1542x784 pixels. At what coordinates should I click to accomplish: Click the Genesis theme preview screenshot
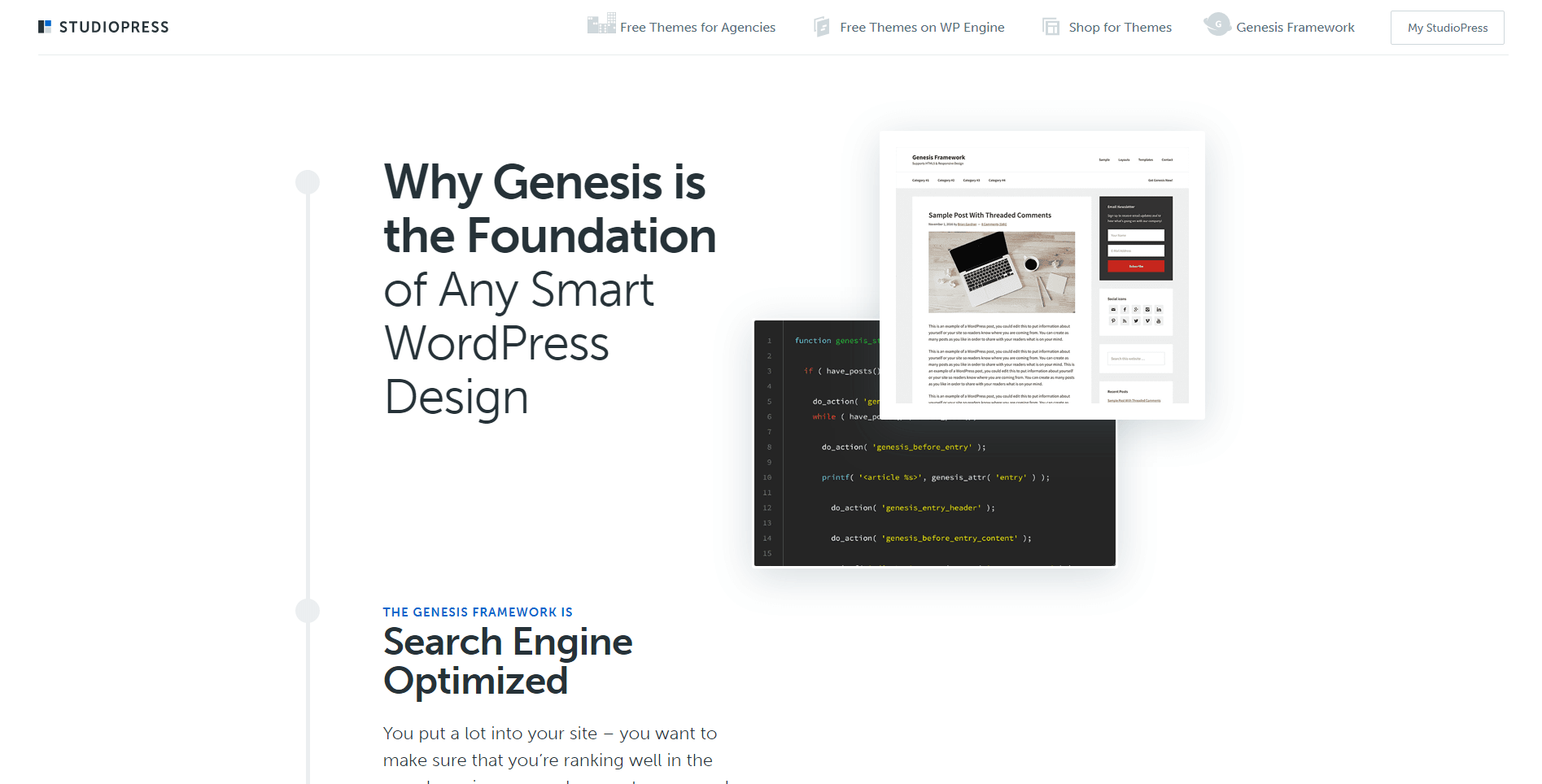tap(1042, 275)
